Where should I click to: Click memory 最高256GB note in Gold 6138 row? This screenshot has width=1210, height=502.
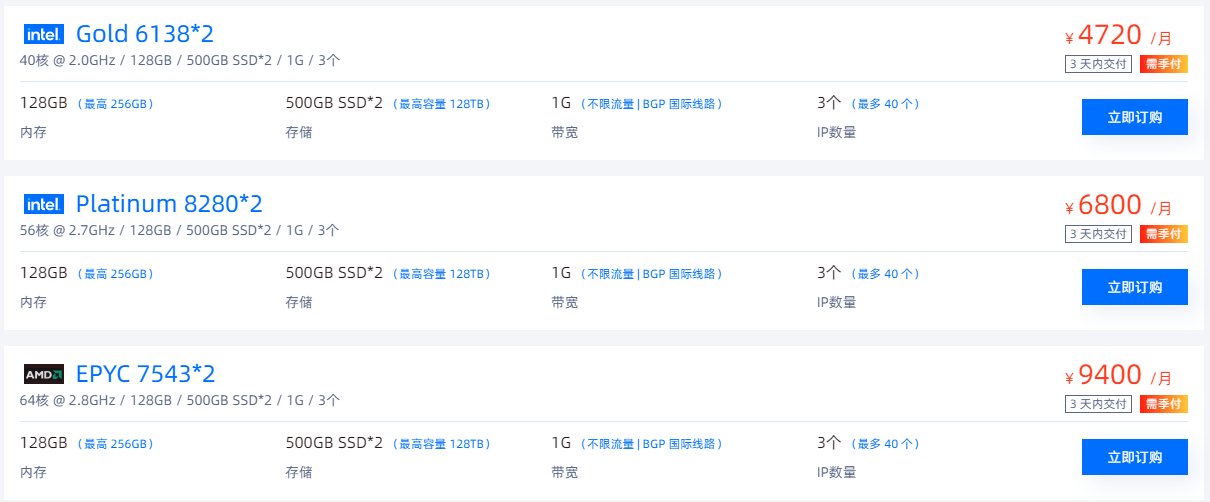pyautogui.click(x=115, y=104)
